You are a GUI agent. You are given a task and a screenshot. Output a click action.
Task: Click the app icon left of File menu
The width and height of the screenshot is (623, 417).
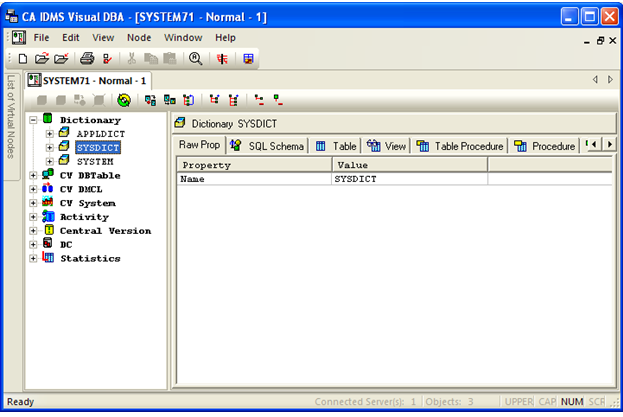point(19,38)
